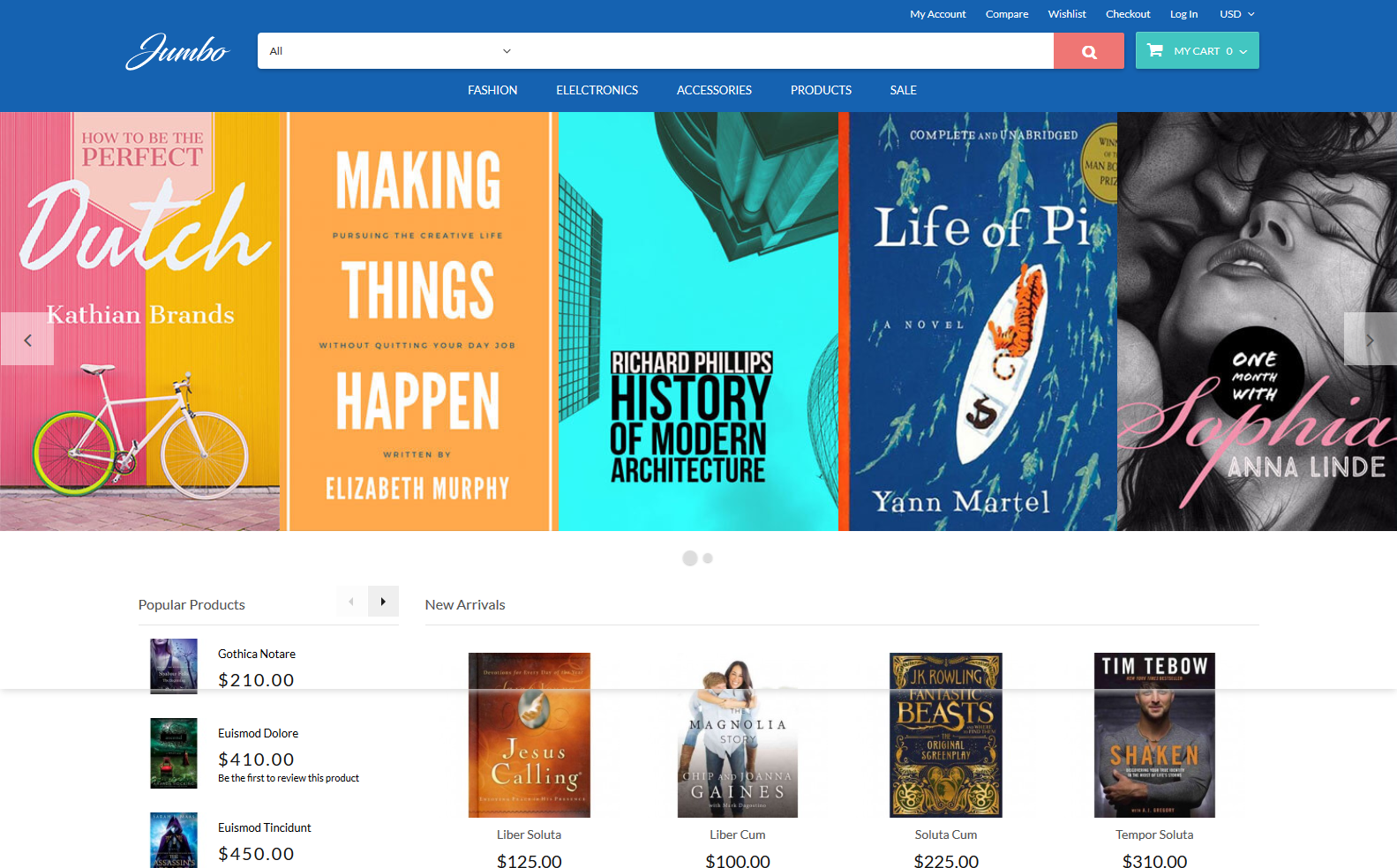Show next Popular Products
The width and height of the screenshot is (1397, 868).
pos(383,602)
